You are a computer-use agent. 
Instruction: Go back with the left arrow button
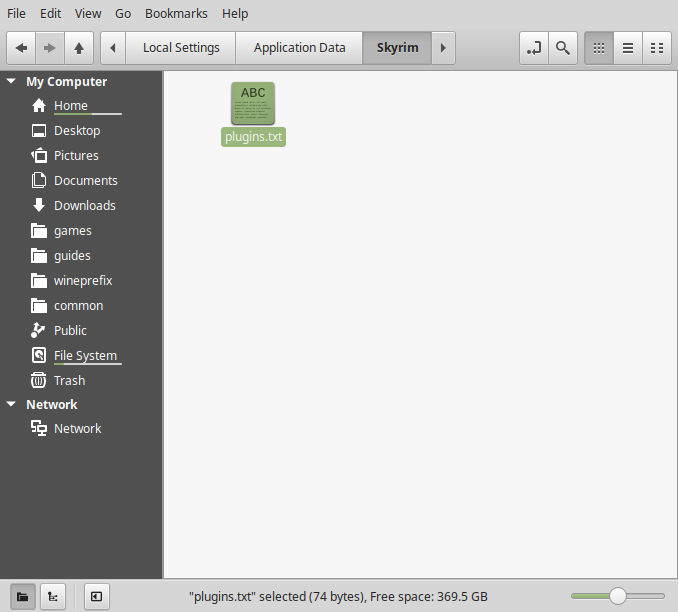click(21, 48)
